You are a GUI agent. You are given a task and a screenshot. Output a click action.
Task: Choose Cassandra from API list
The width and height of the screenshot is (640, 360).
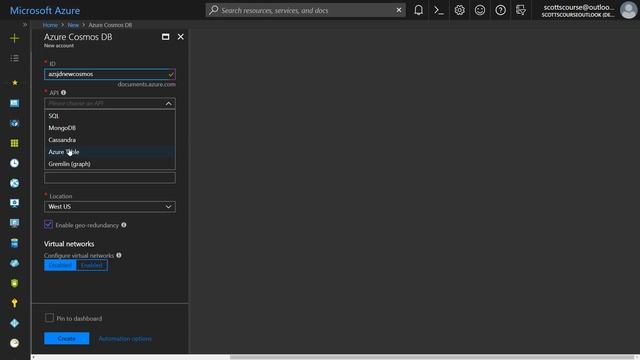110,140
